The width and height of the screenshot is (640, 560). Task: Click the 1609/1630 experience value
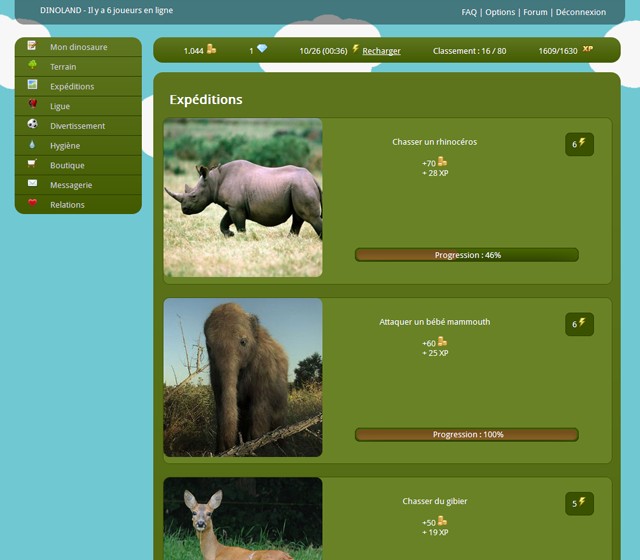click(x=558, y=51)
